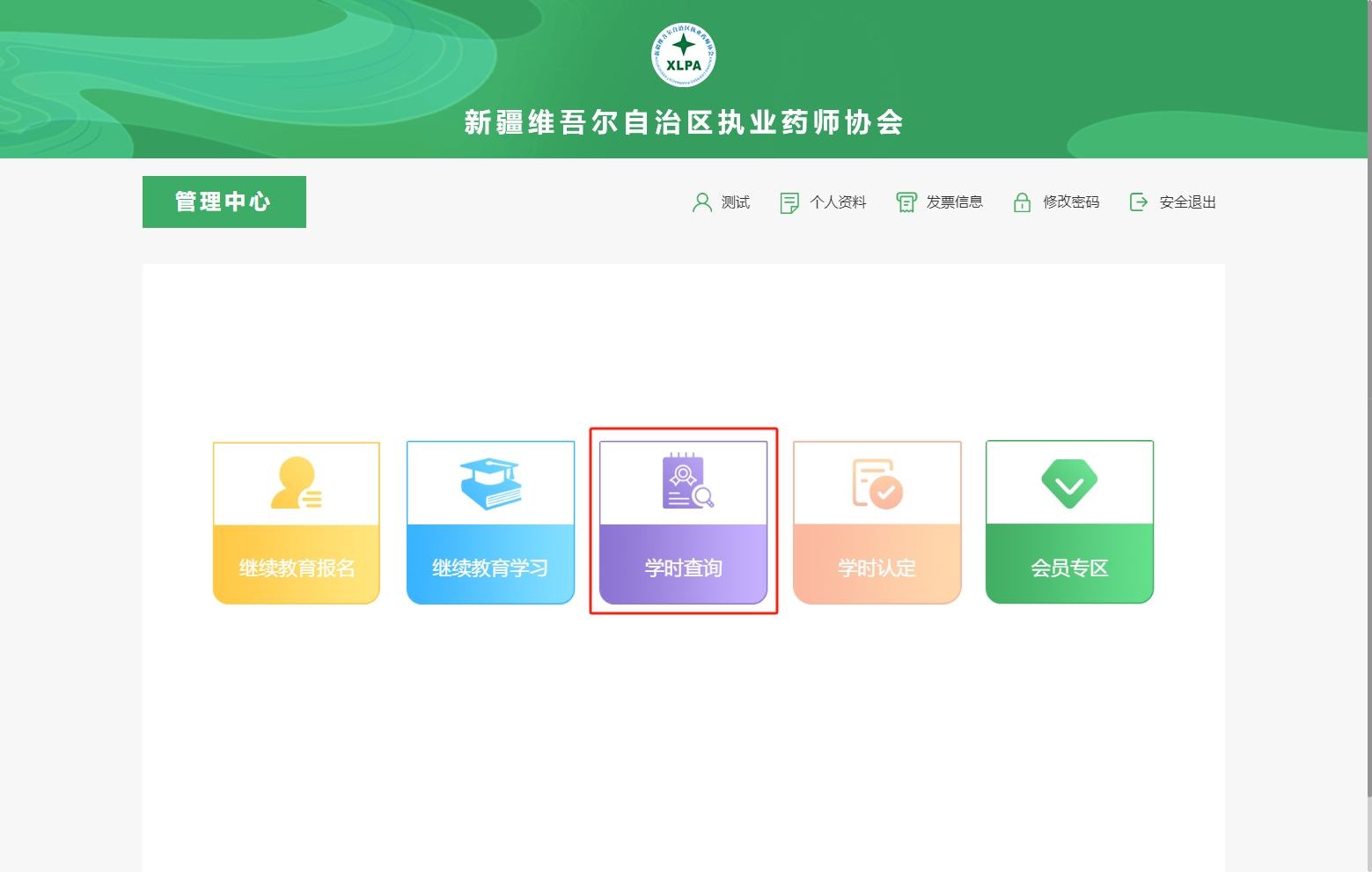Open the purple 学时查询 label
Viewport: 1372px width, 872px height.
[x=683, y=568]
